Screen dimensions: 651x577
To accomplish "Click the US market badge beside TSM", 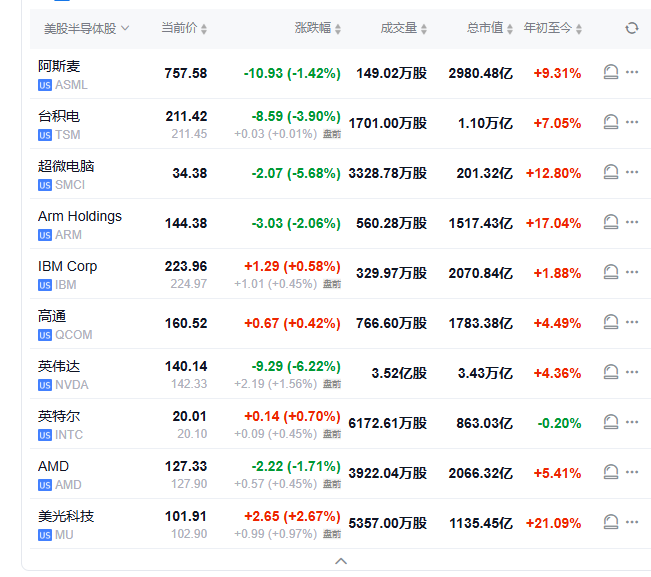I will coord(45,135).
